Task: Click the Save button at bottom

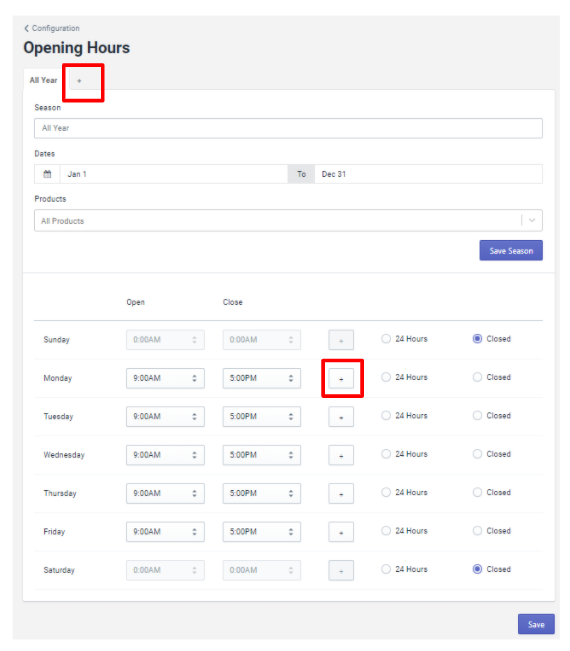Action: [536, 624]
